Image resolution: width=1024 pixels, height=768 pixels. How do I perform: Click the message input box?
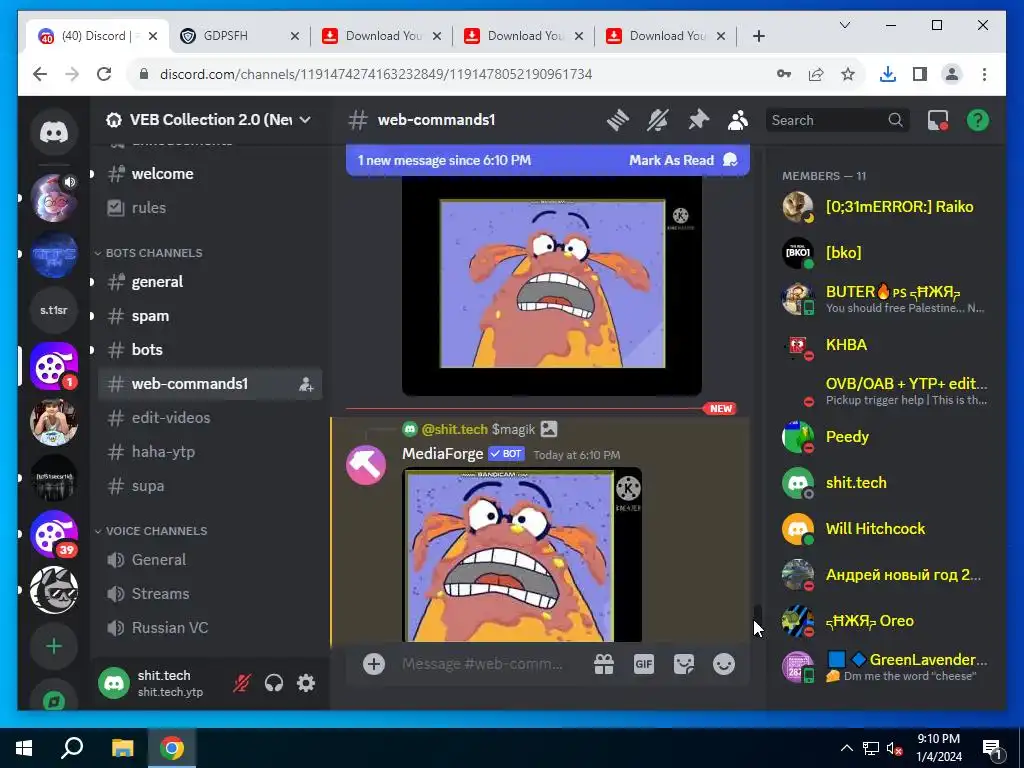tap(483, 664)
